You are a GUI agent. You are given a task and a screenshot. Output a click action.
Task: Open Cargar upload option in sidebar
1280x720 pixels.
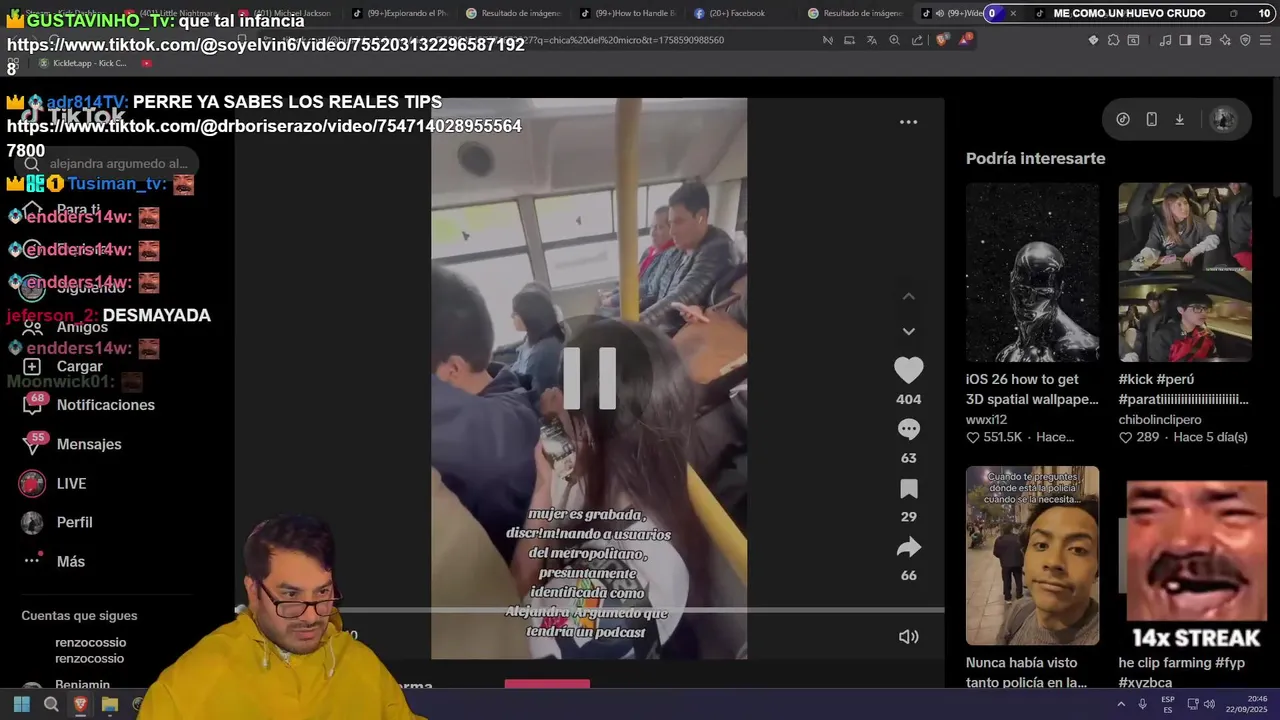tap(62, 366)
